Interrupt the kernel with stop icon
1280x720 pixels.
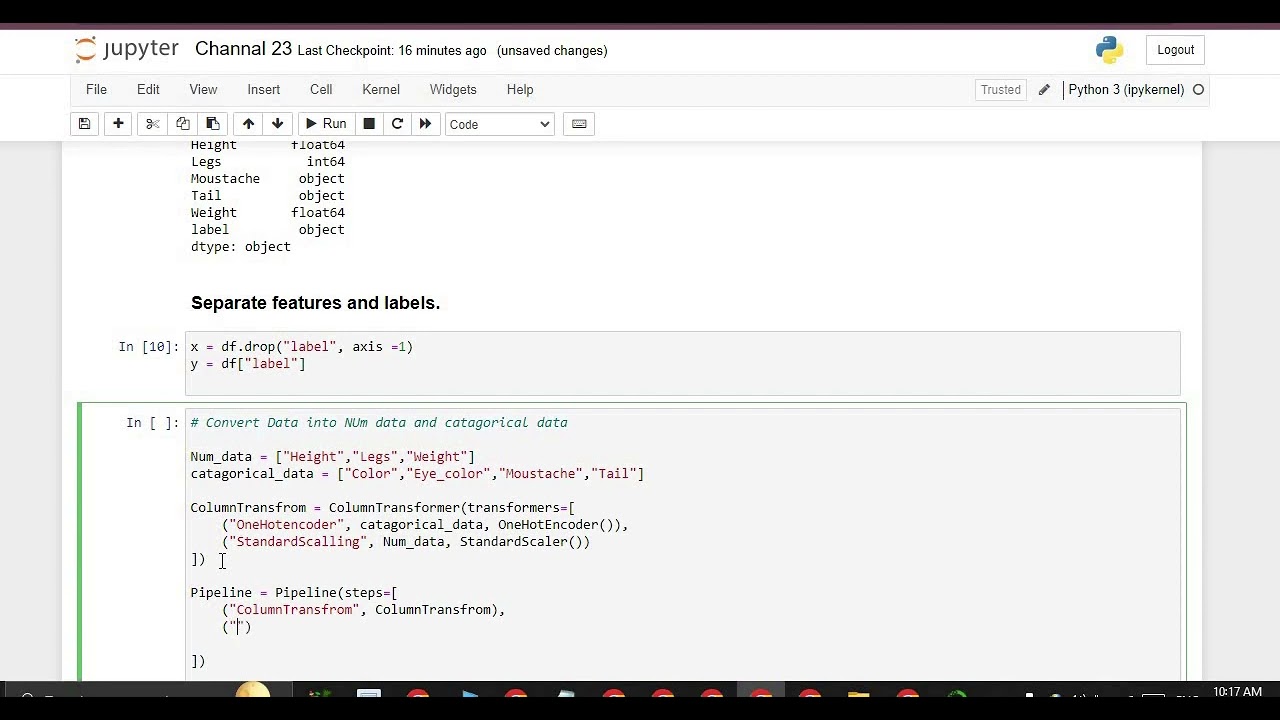tap(368, 124)
